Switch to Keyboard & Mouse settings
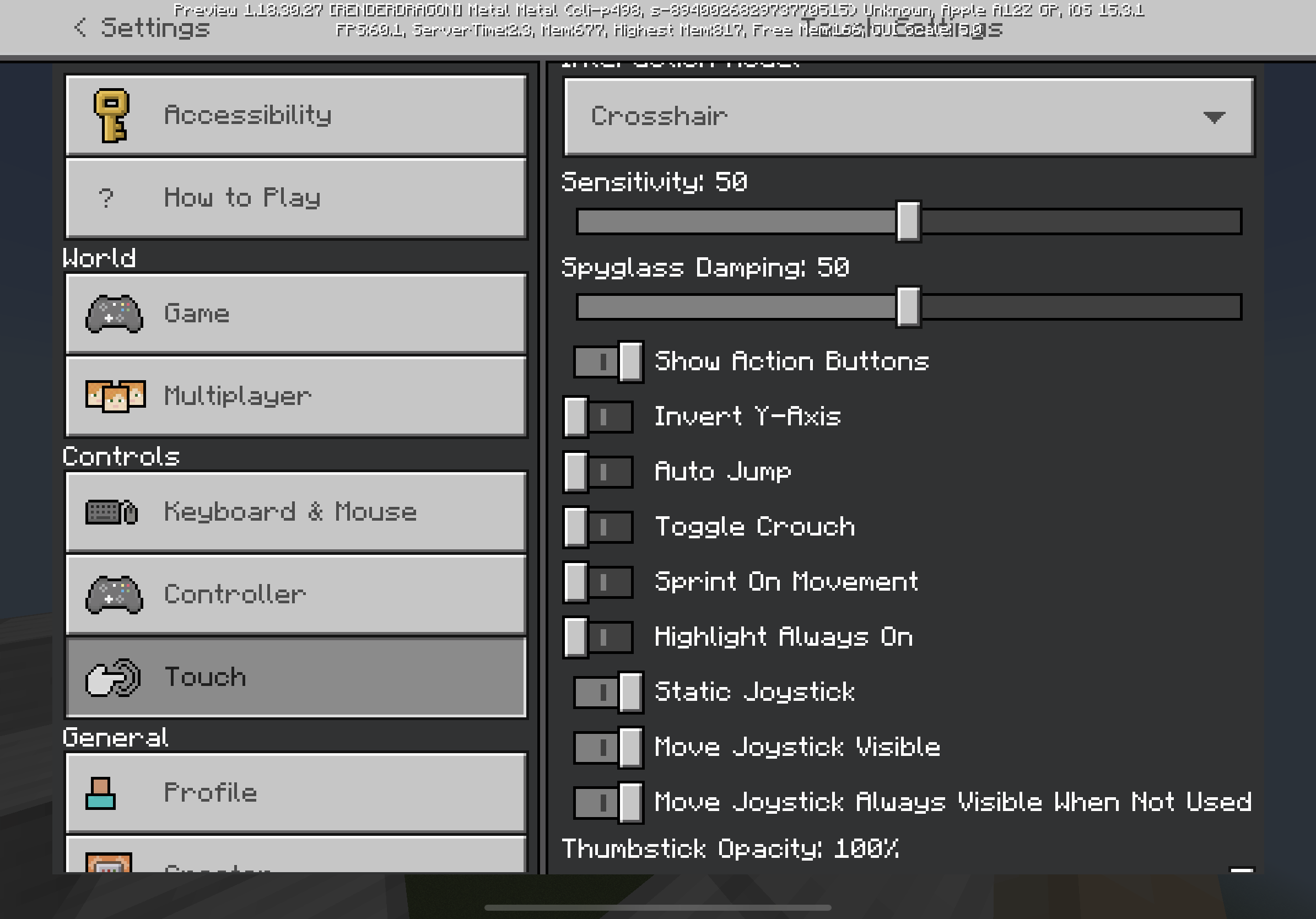This screenshot has width=1316, height=919. (296, 512)
